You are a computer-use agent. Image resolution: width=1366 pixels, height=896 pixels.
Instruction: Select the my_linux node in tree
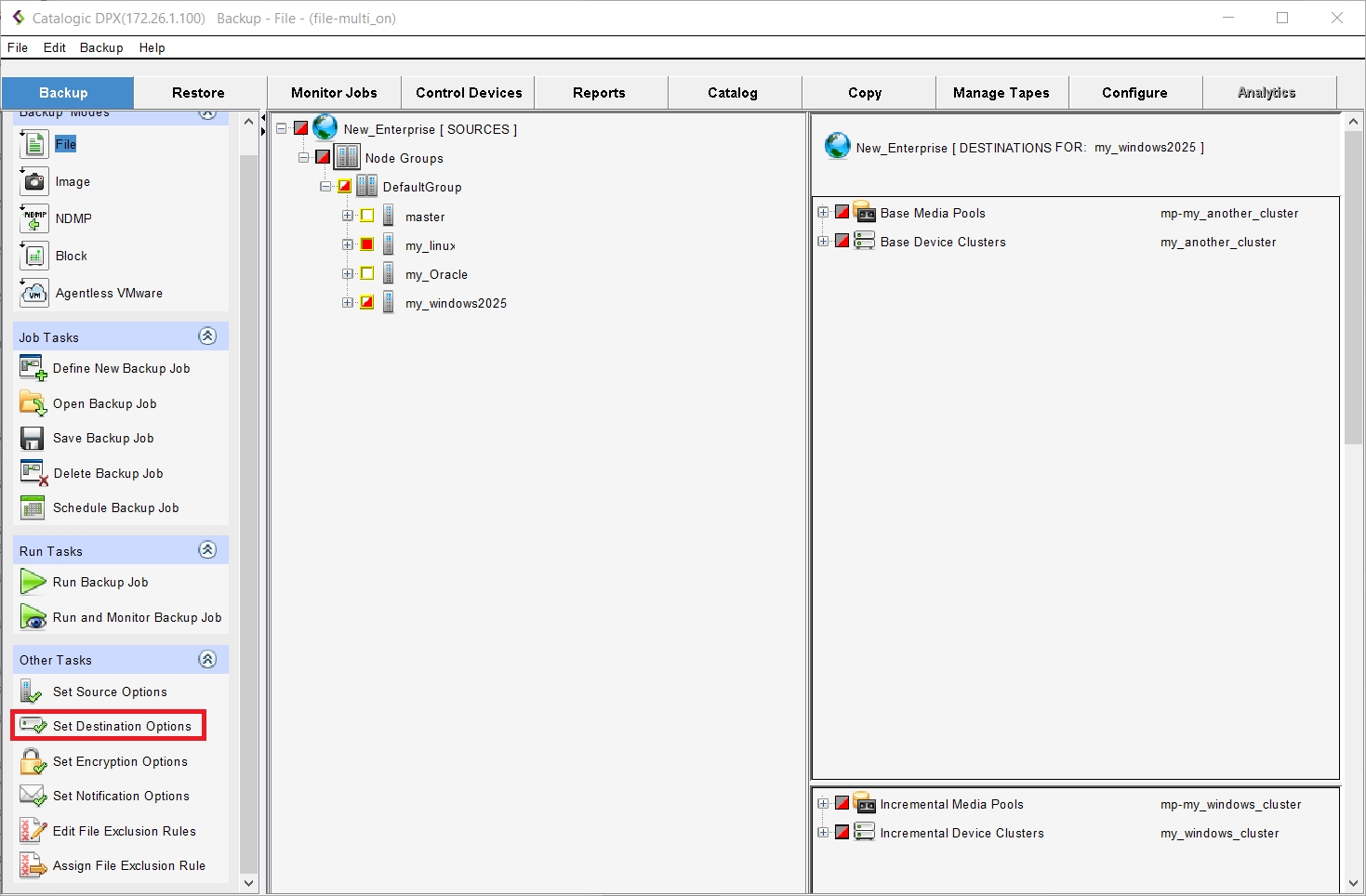point(430,246)
